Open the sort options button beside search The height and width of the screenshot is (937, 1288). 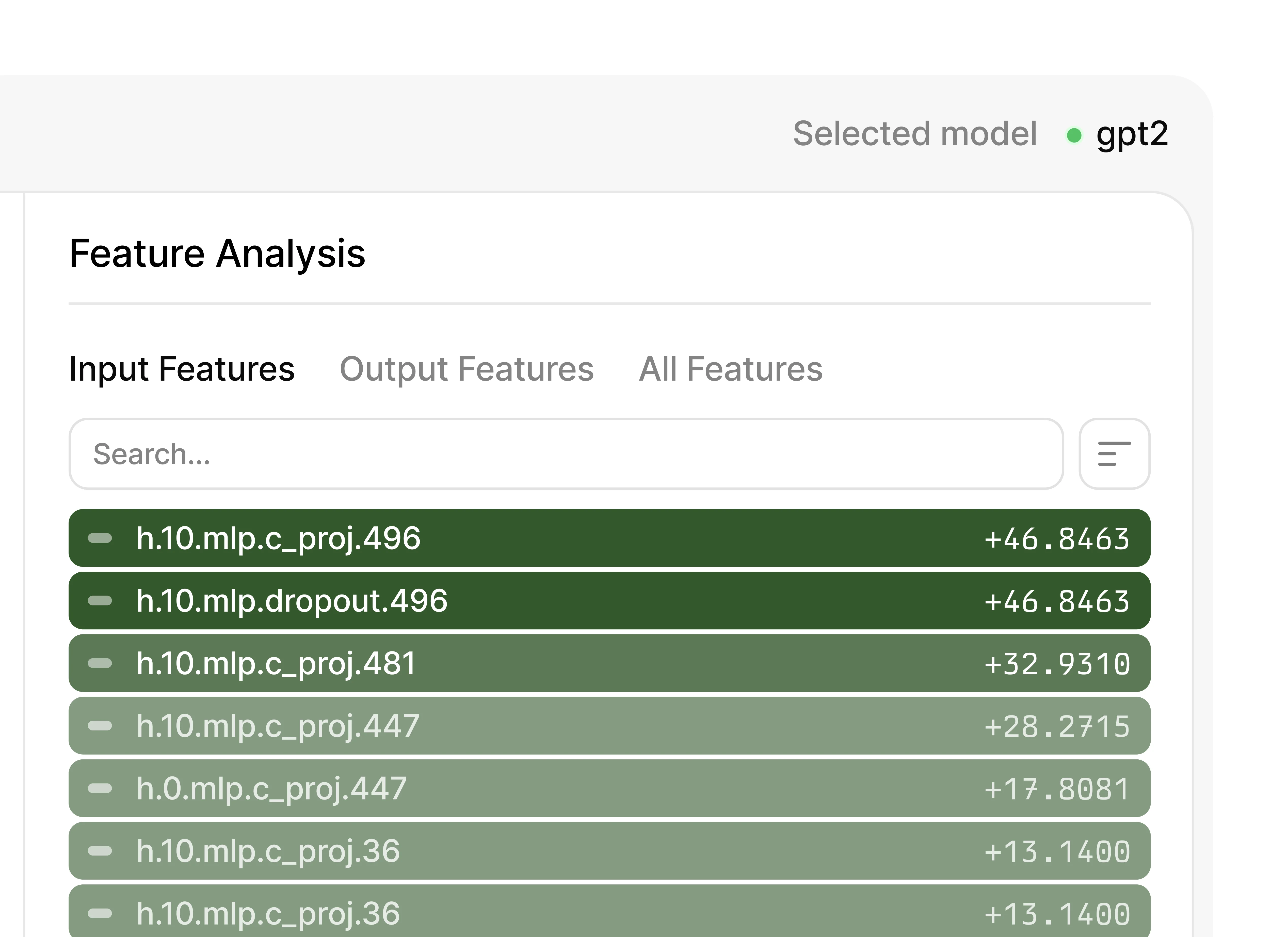1114,454
